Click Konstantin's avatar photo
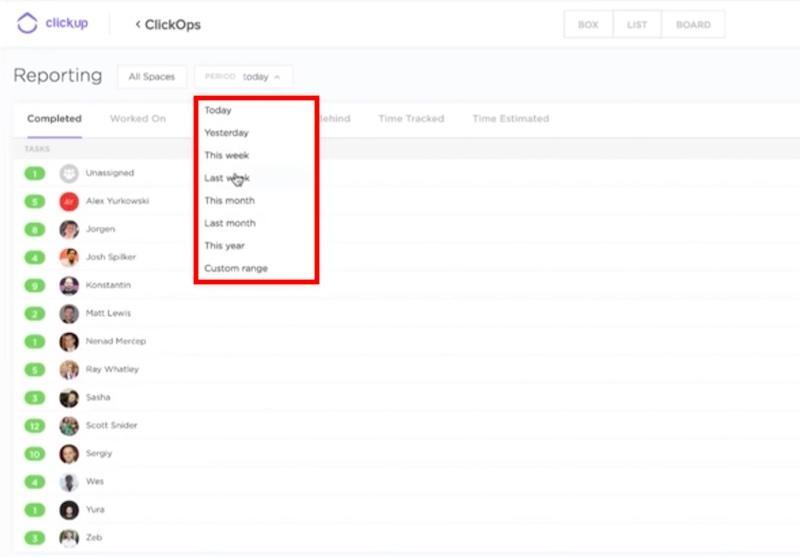 pos(69,286)
